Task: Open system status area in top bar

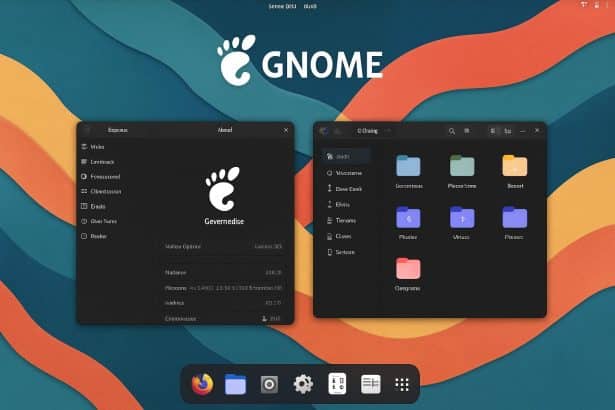Action: [585, 6]
